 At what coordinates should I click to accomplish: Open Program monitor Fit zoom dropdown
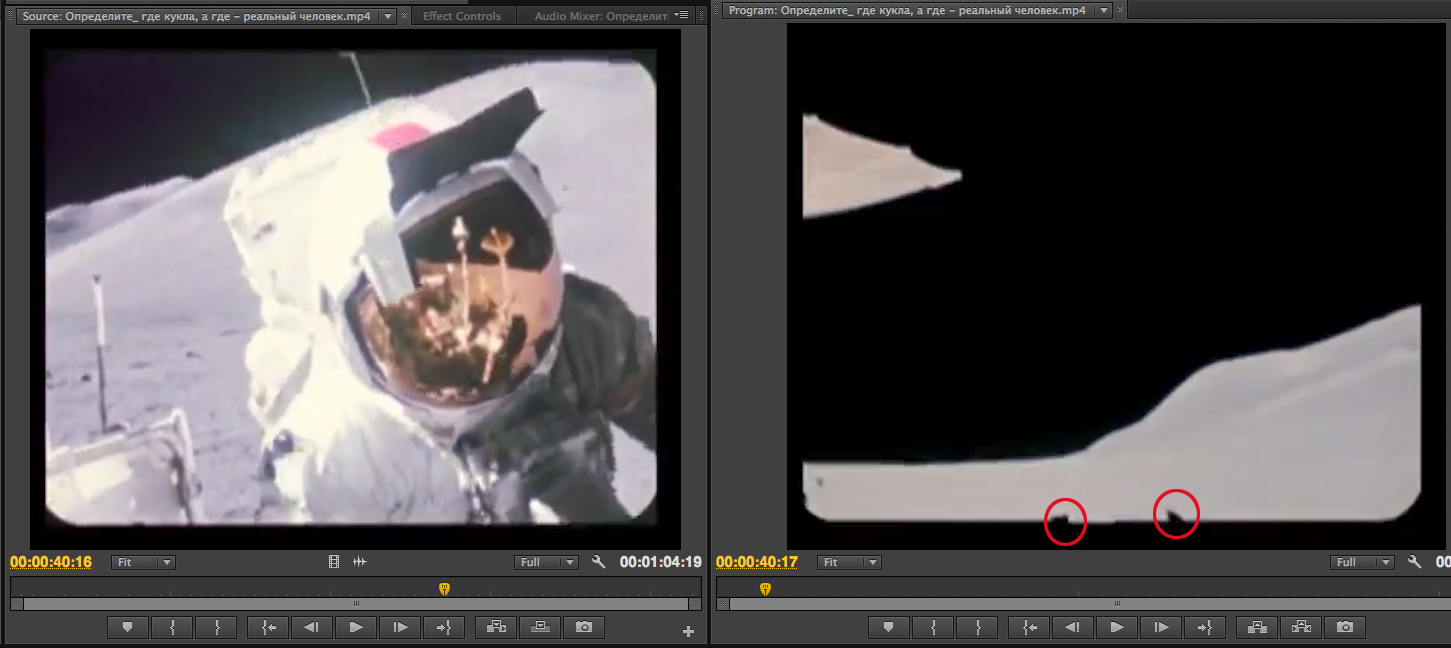tap(849, 562)
